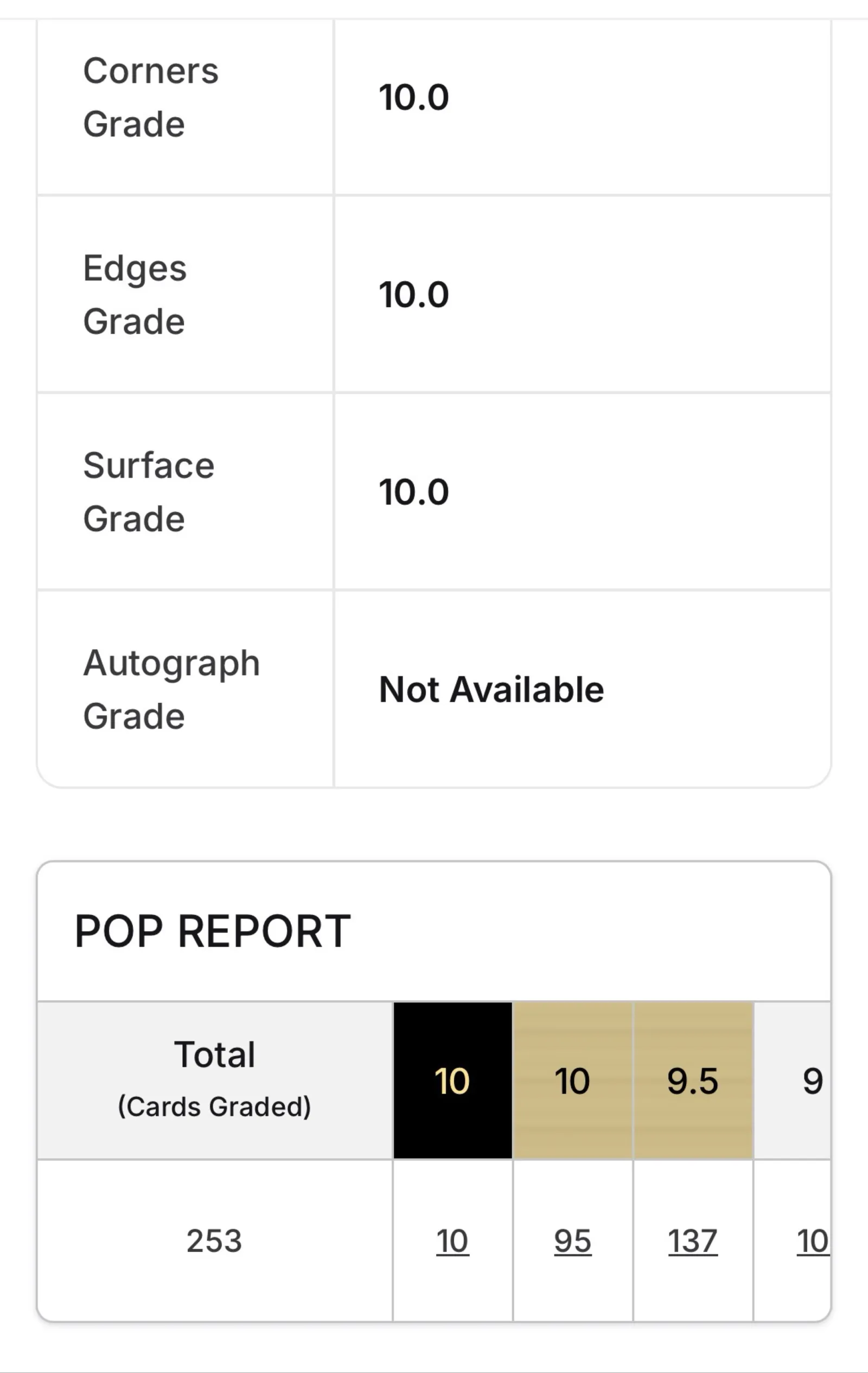Click the Corners Grade 10.0 value

coord(414,97)
